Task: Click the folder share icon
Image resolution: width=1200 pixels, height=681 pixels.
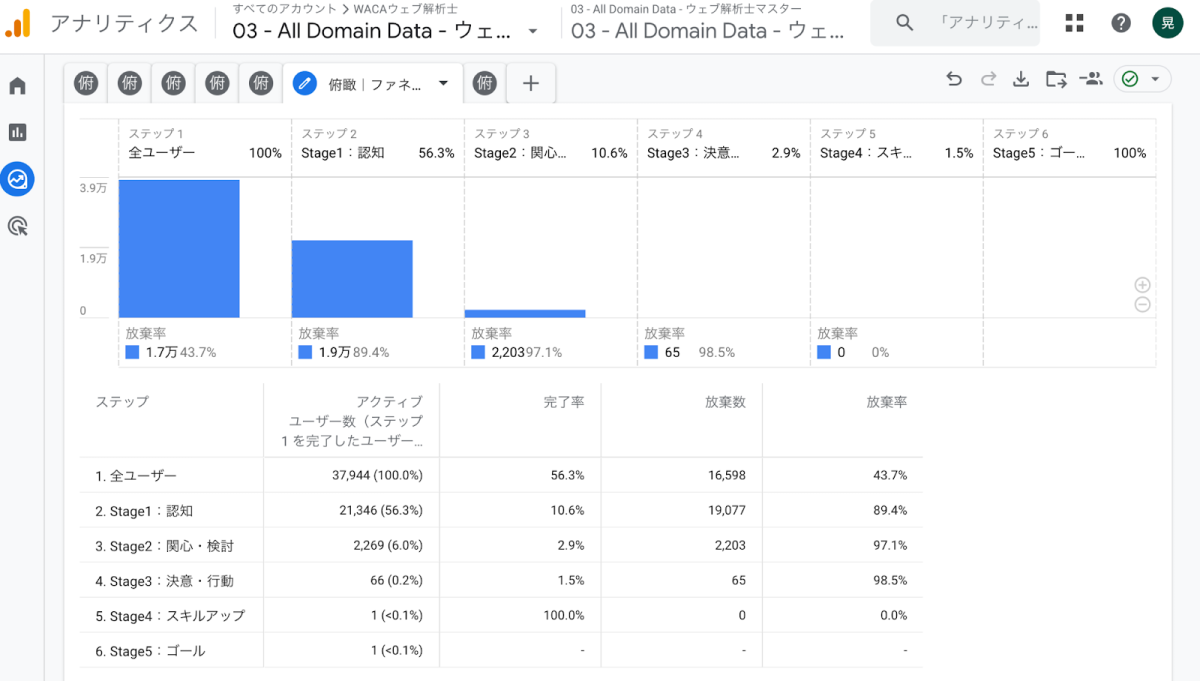Action: (1056, 79)
